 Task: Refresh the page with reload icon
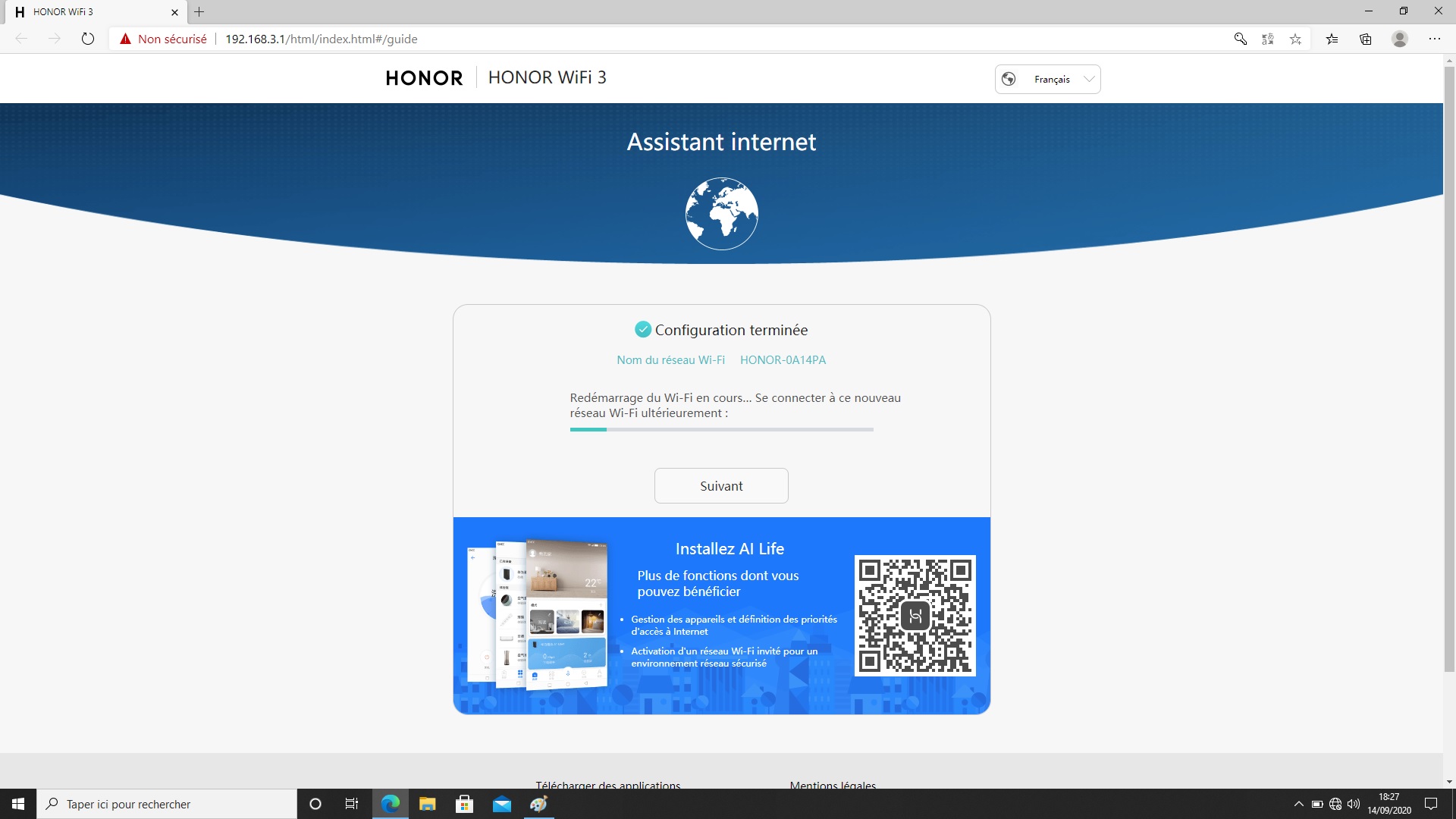(88, 39)
